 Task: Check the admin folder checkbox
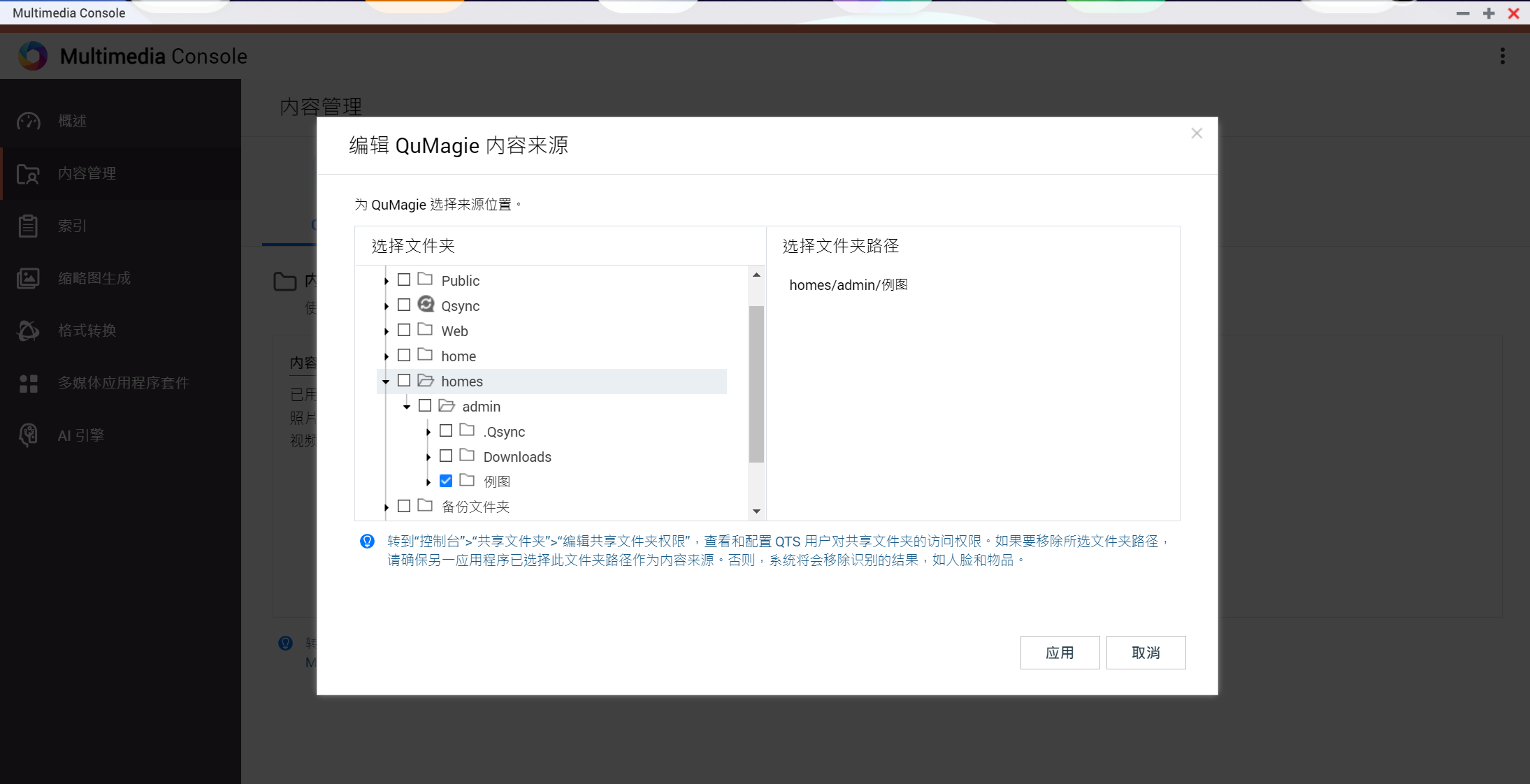(x=425, y=405)
